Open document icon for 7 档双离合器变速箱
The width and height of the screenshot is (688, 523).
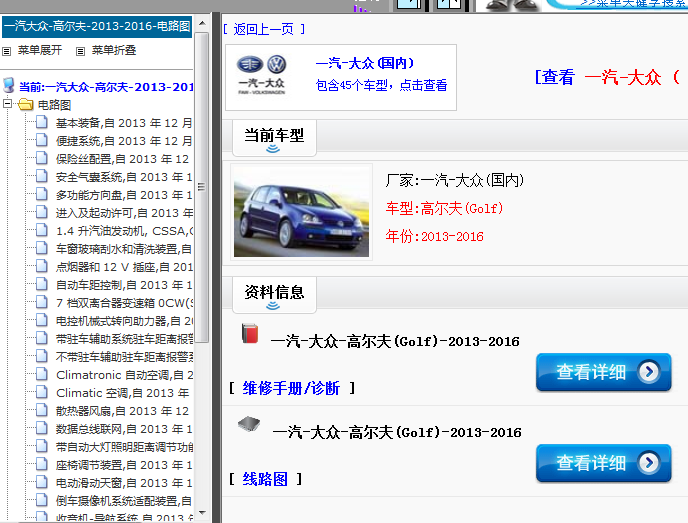pyautogui.click(x=42, y=301)
